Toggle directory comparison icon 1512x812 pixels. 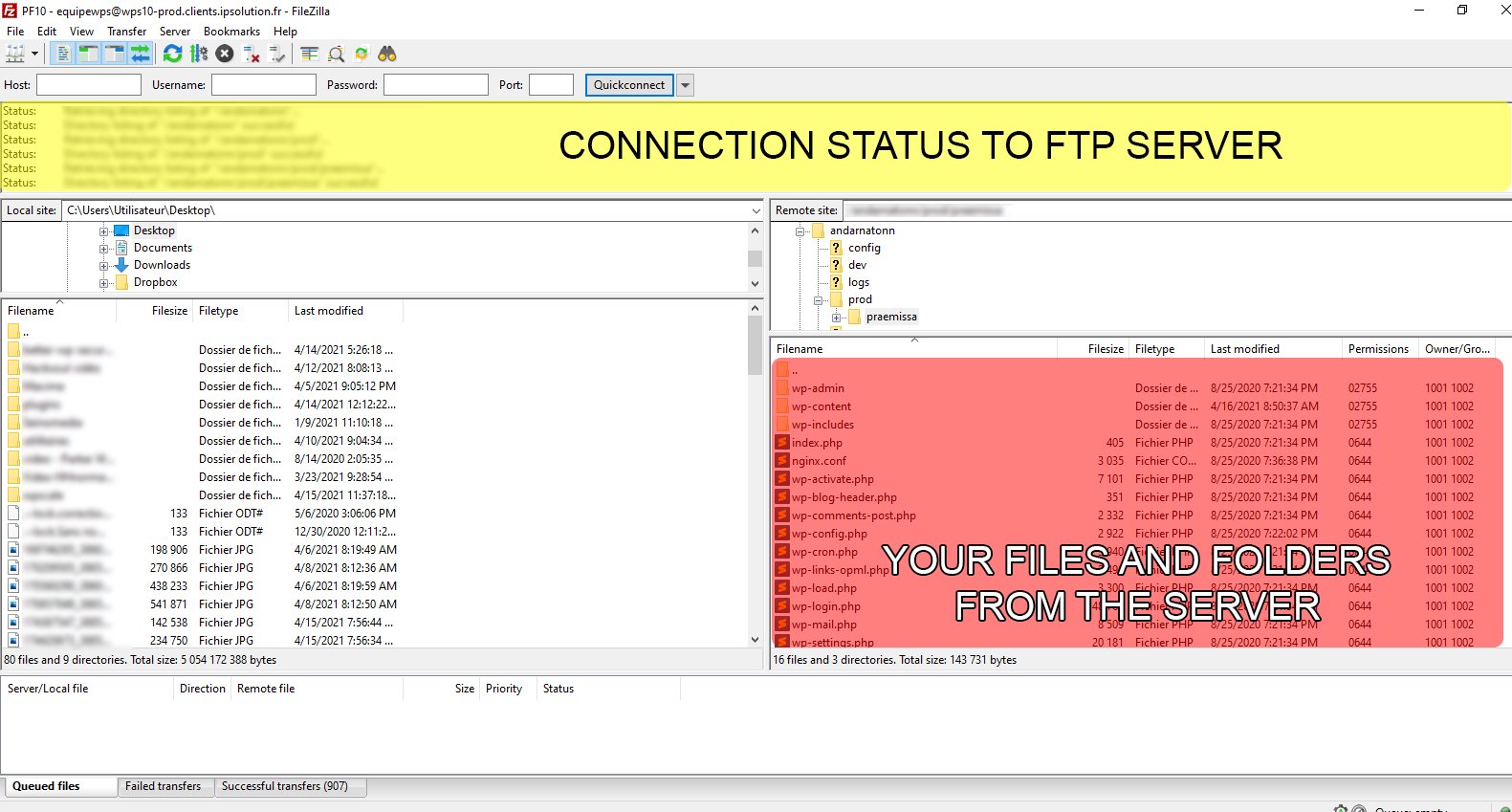point(336,55)
